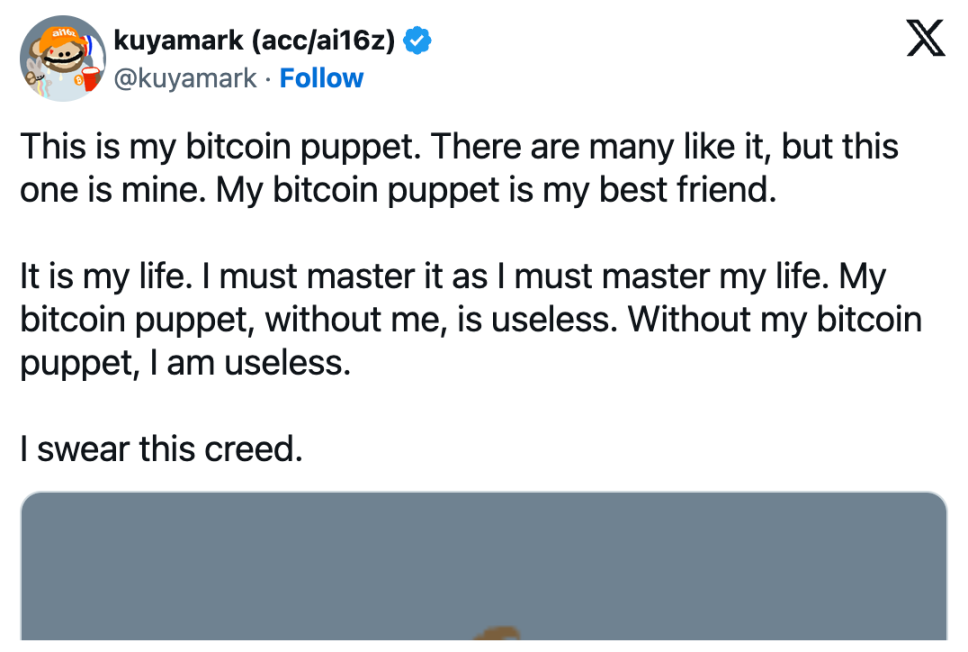Open the attached tweet image
Image resolution: width=968 pixels, height=652 pixels.
tap(483, 564)
